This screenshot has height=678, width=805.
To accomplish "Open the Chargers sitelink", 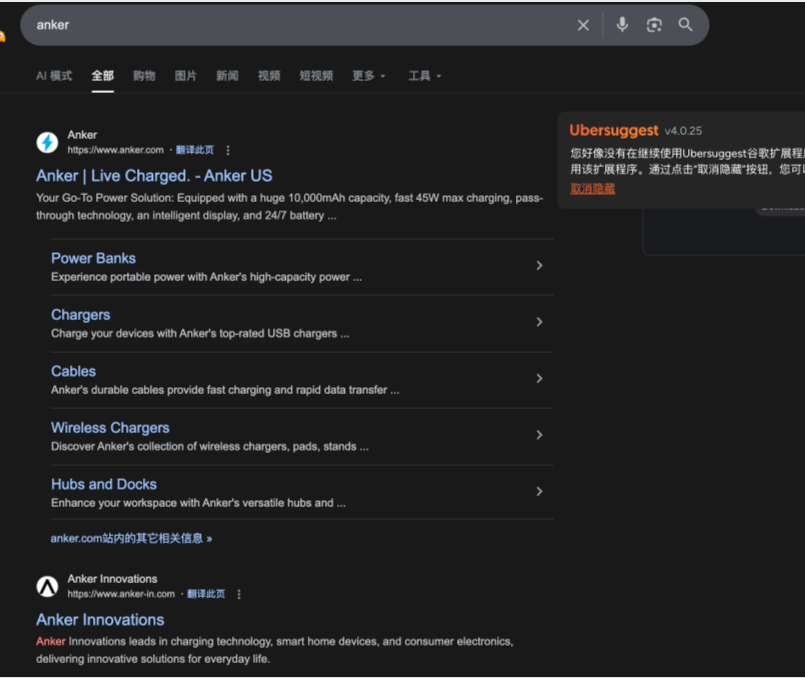I will pyautogui.click(x=81, y=315).
